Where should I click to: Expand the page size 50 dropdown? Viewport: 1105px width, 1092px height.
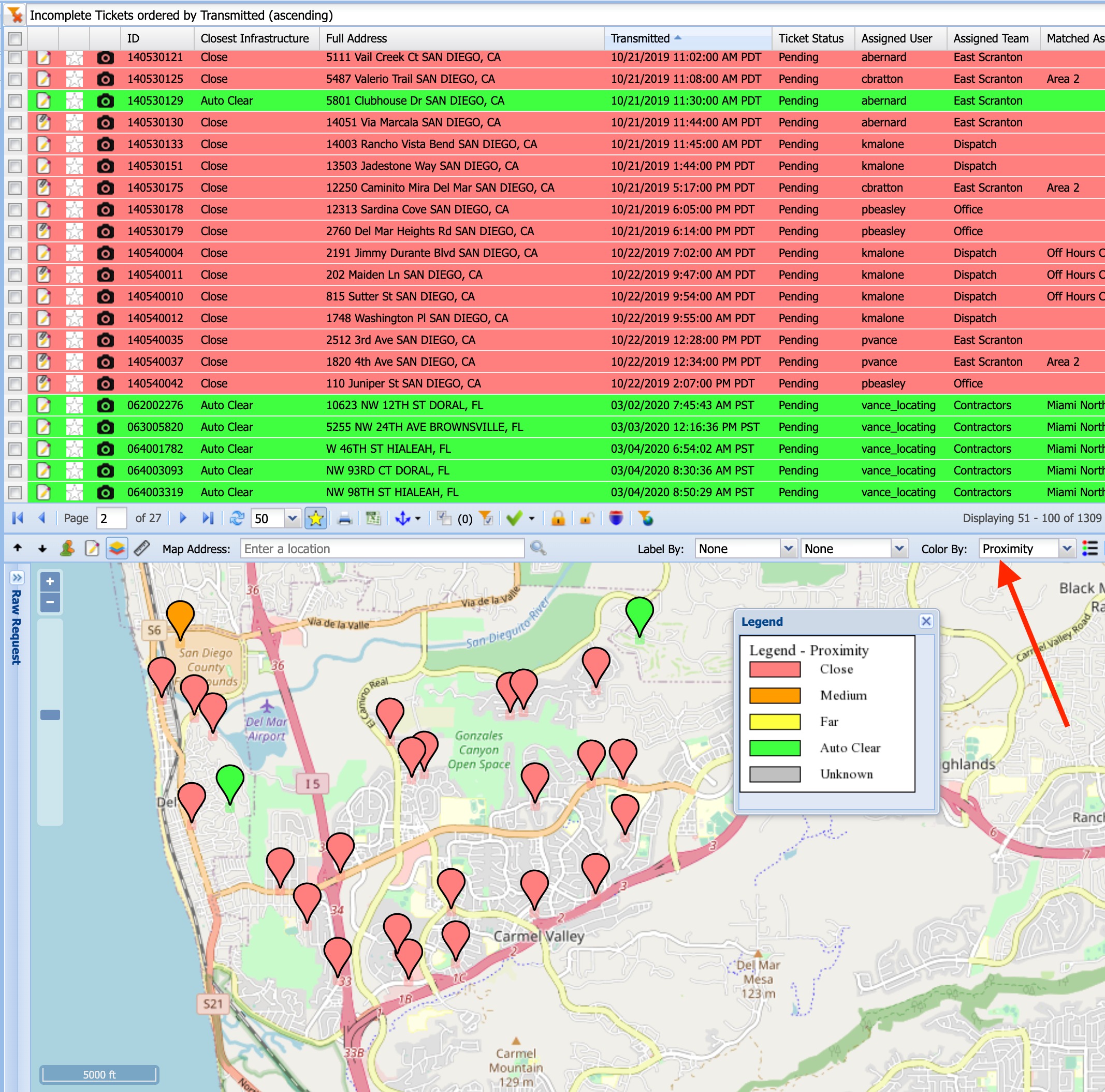click(292, 519)
